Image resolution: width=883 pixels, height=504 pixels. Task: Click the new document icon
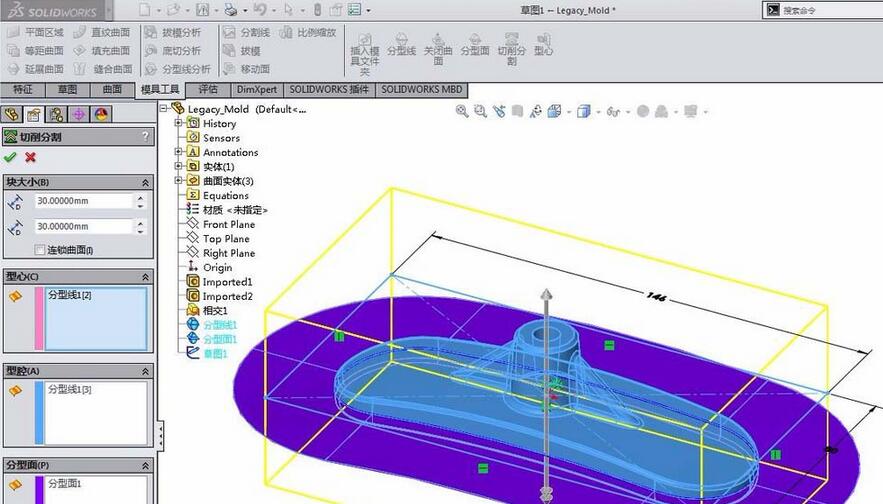click(145, 10)
